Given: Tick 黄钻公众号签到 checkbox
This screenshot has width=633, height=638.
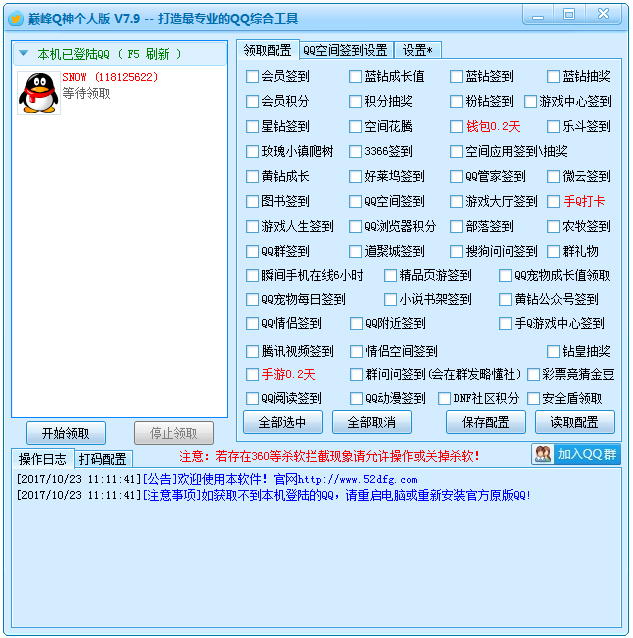Looking at the screenshot, I should click(x=505, y=300).
